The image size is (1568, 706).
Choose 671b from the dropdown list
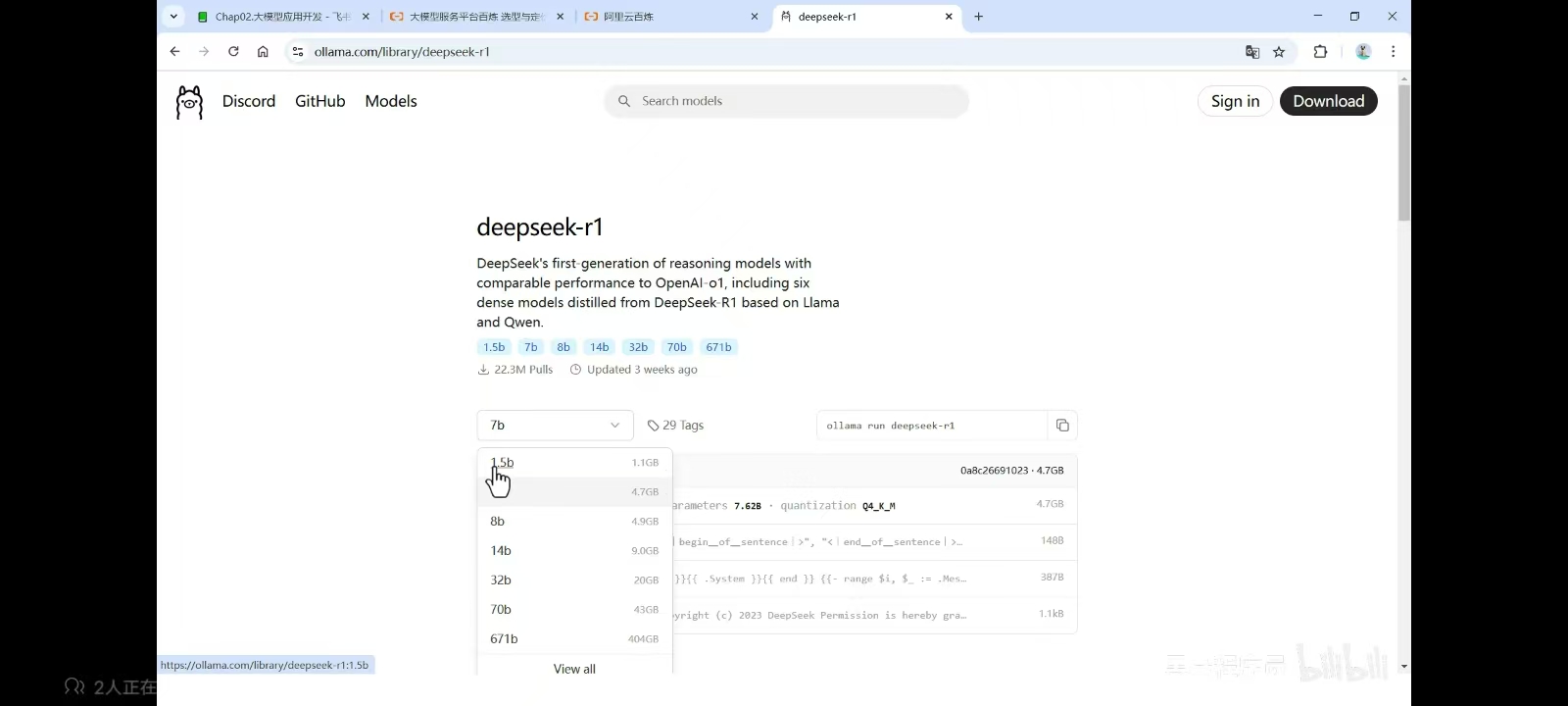pyautogui.click(x=574, y=639)
